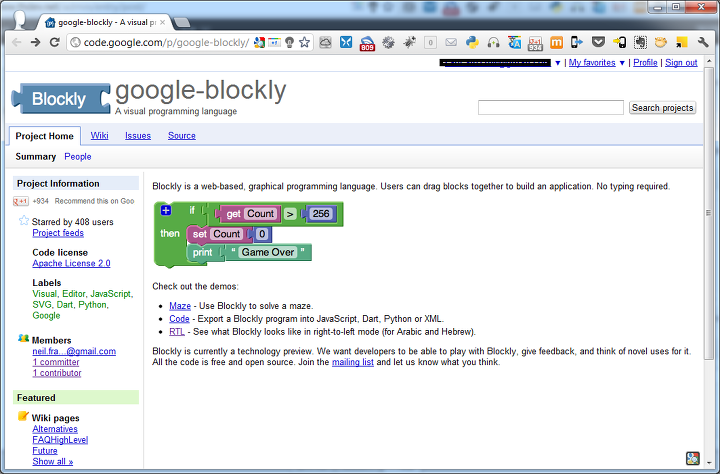This screenshot has height=474, width=720.
Task: Open the Future wiki page
Action: click(x=45, y=451)
